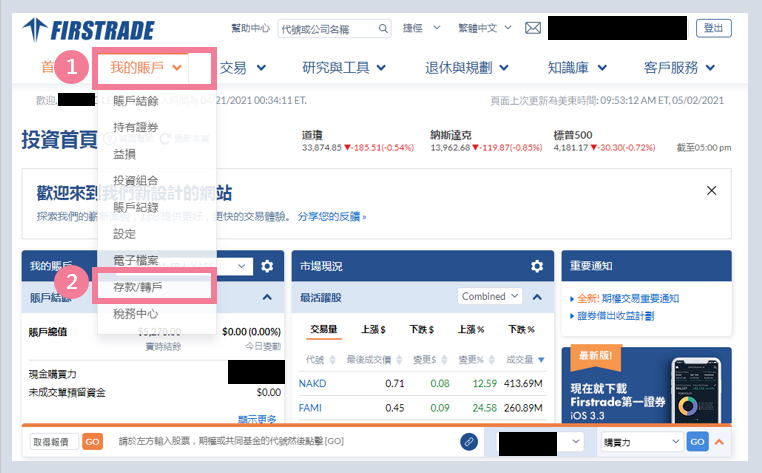Switch to the 下跌 $ tab

pos(421,330)
